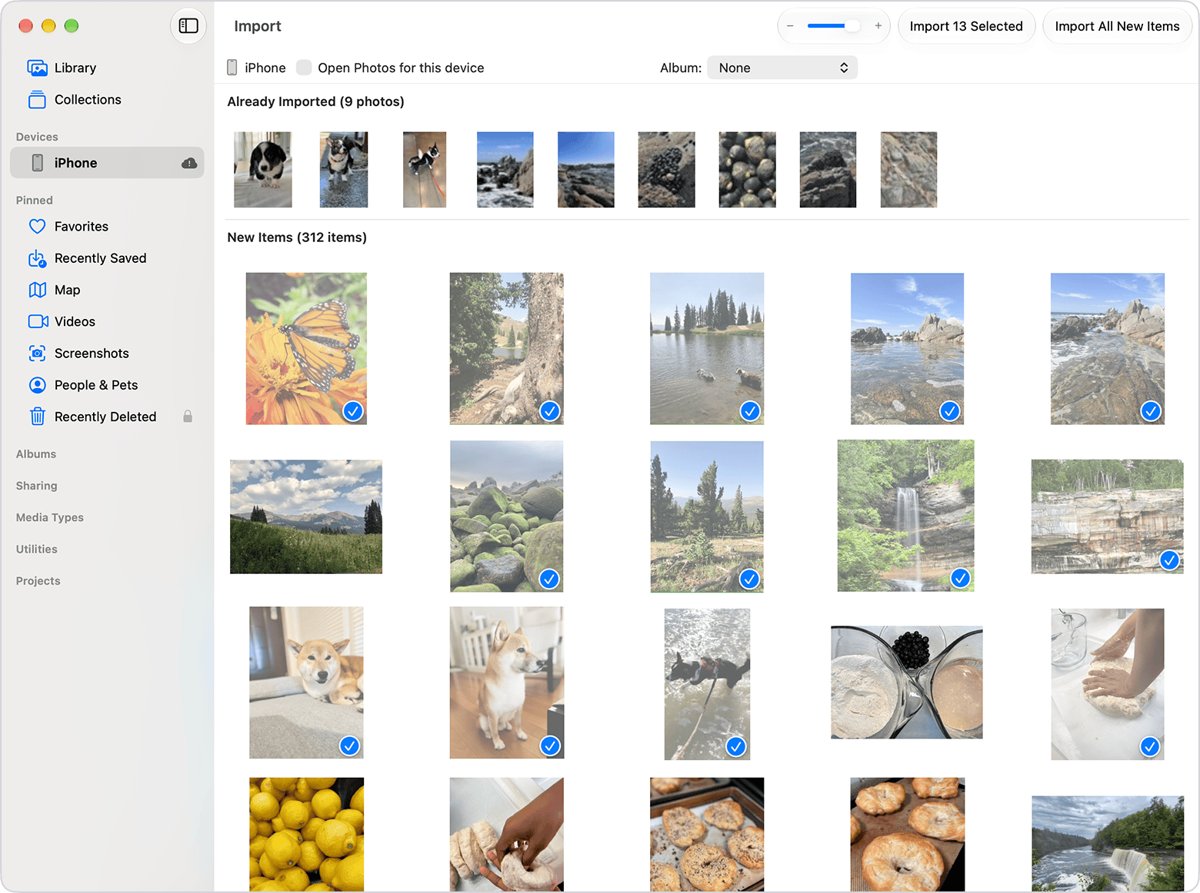Click the cloud icon next to iPhone

[x=188, y=163]
